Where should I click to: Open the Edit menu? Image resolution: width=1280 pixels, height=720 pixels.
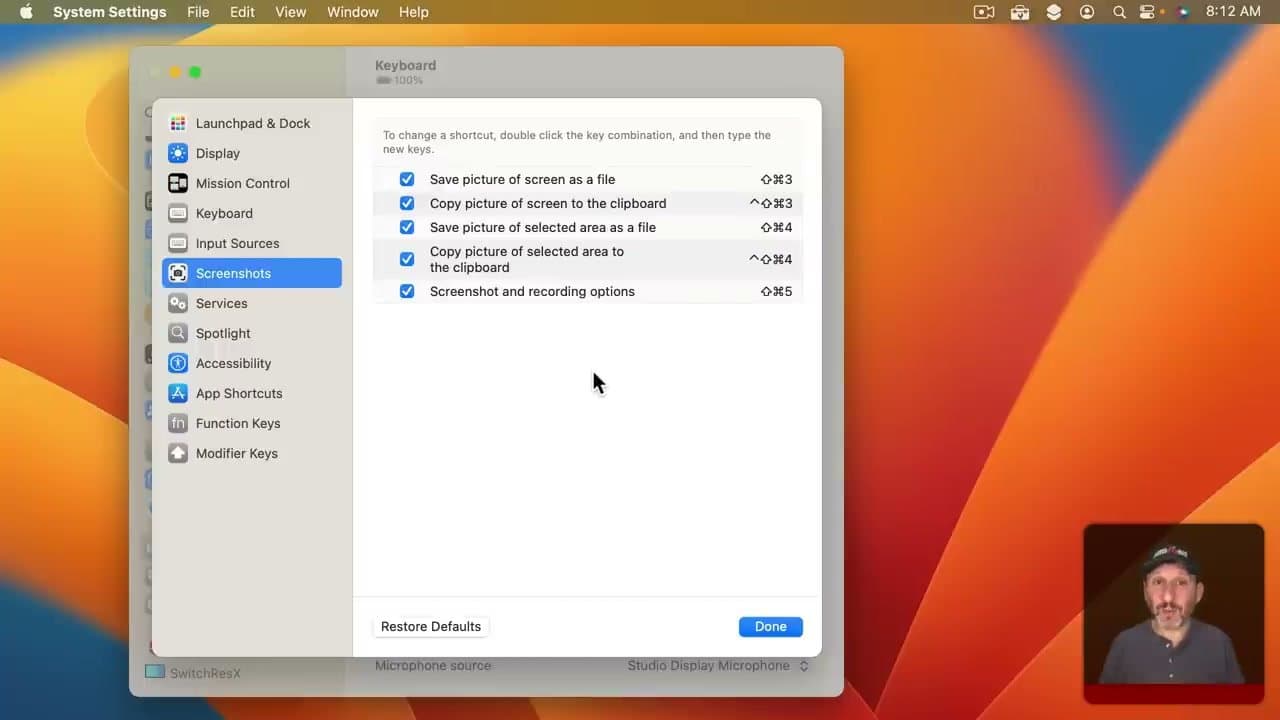pos(242,12)
